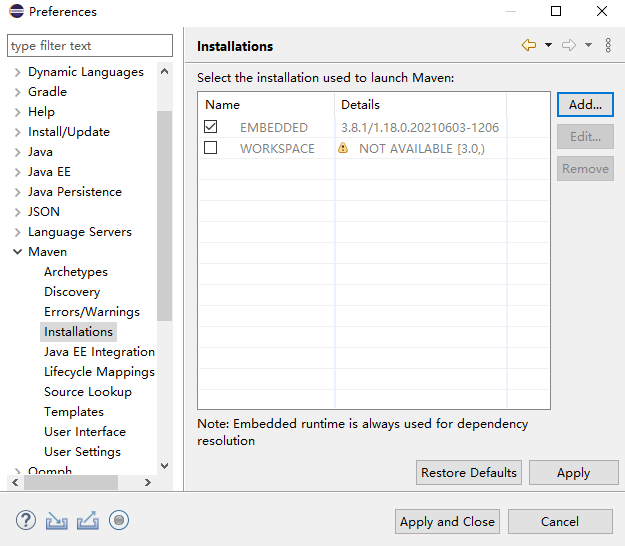Select Templates under Maven
Image resolution: width=625 pixels, height=546 pixels.
coord(74,412)
